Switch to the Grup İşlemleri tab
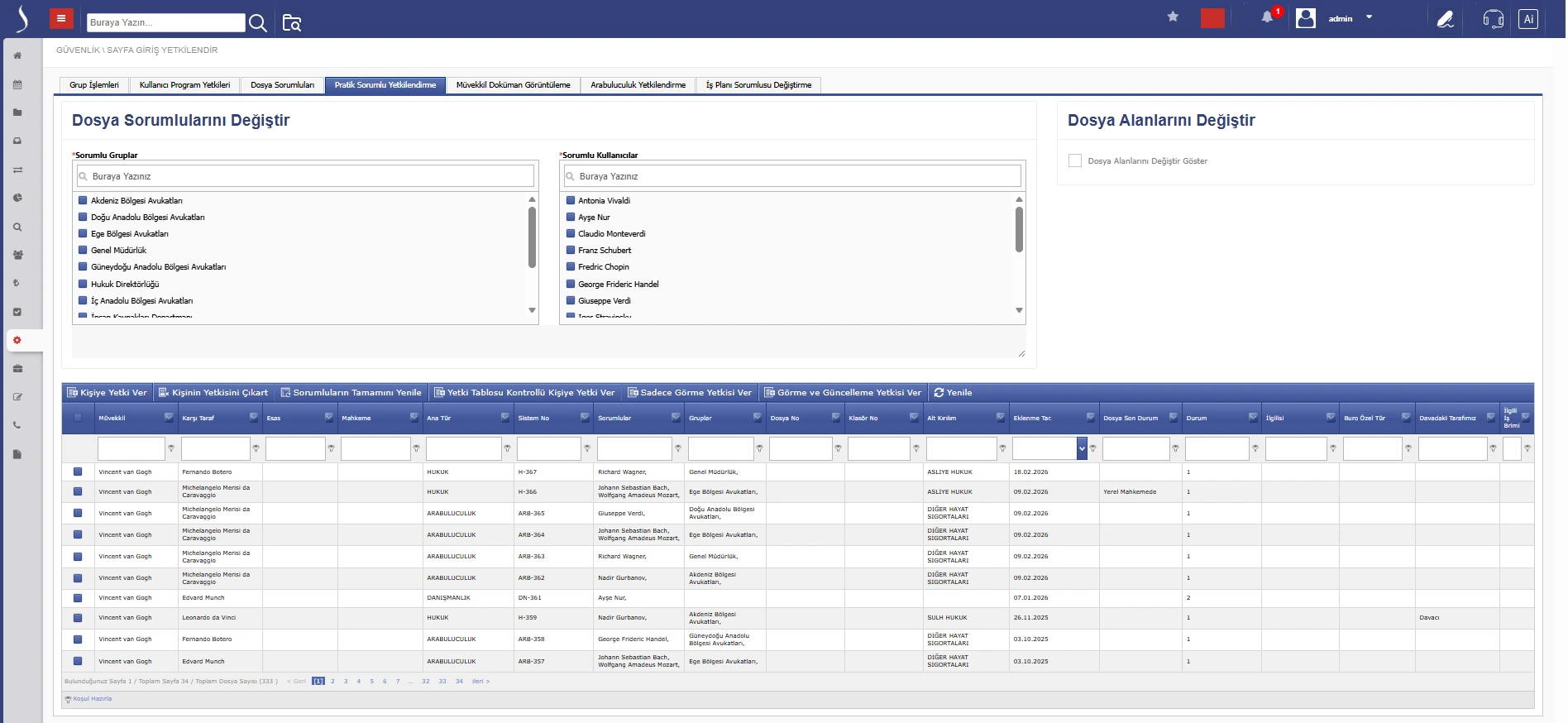 coord(94,85)
